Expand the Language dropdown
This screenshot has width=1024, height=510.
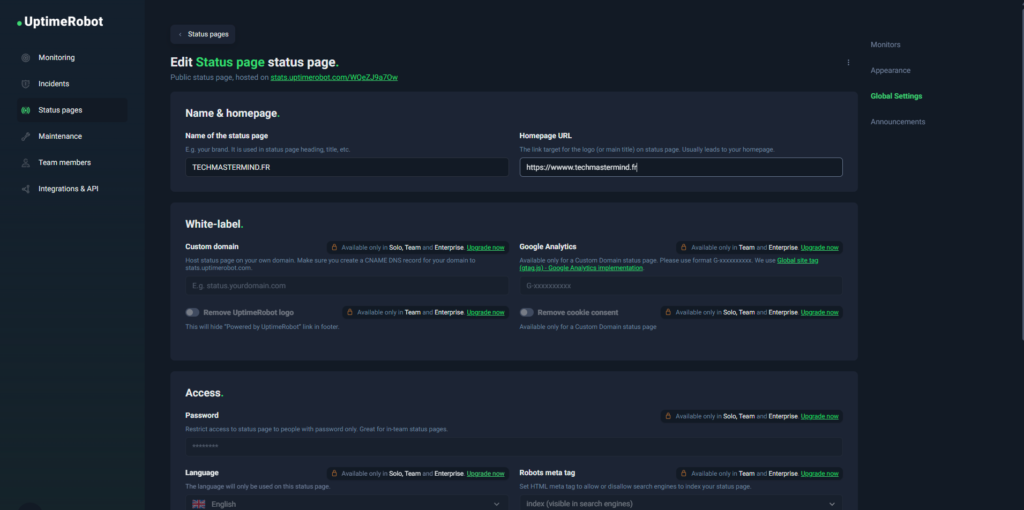pos(346,503)
